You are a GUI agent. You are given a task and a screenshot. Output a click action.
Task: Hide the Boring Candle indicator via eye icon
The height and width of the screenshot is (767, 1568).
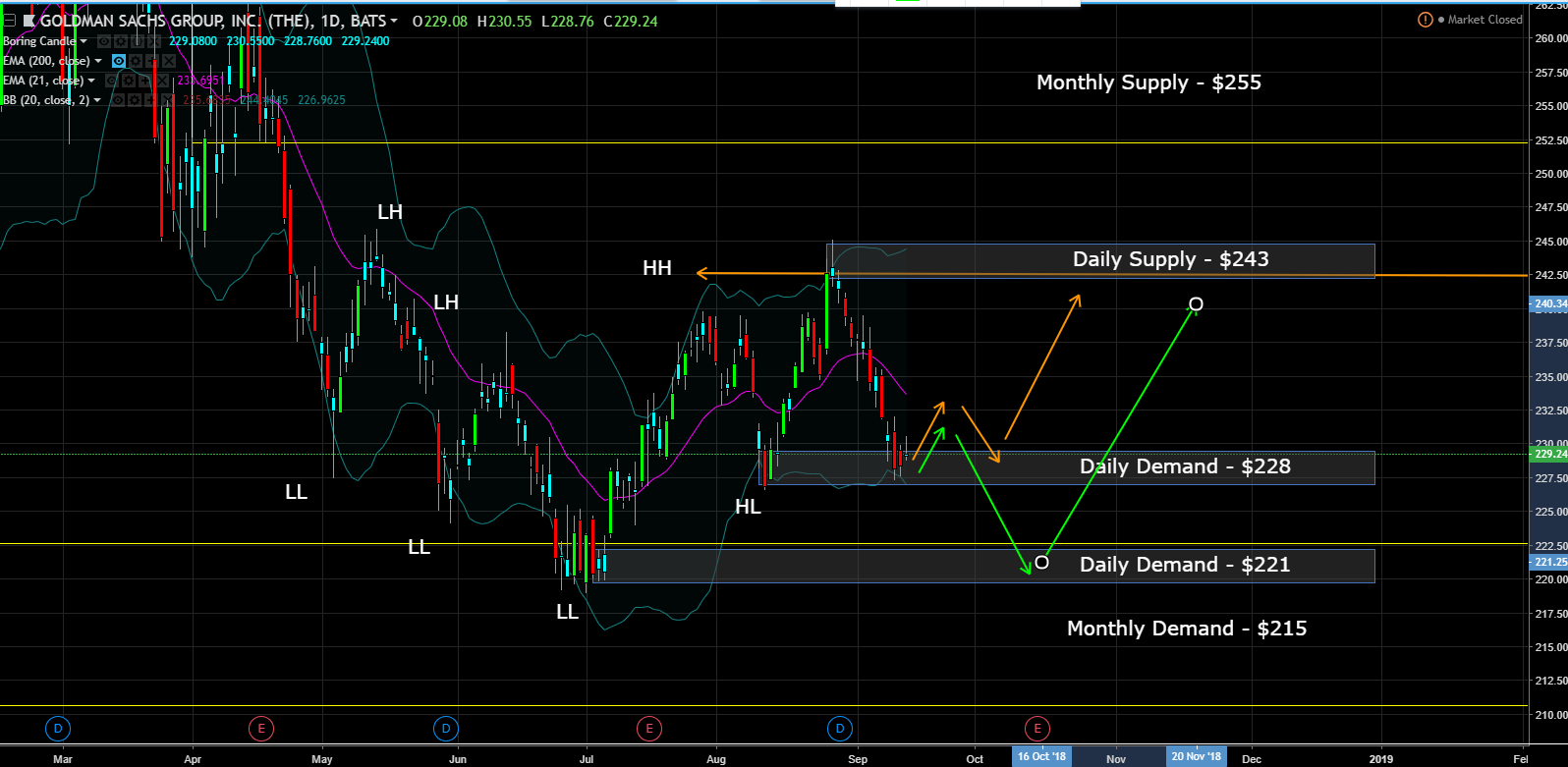click(103, 41)
